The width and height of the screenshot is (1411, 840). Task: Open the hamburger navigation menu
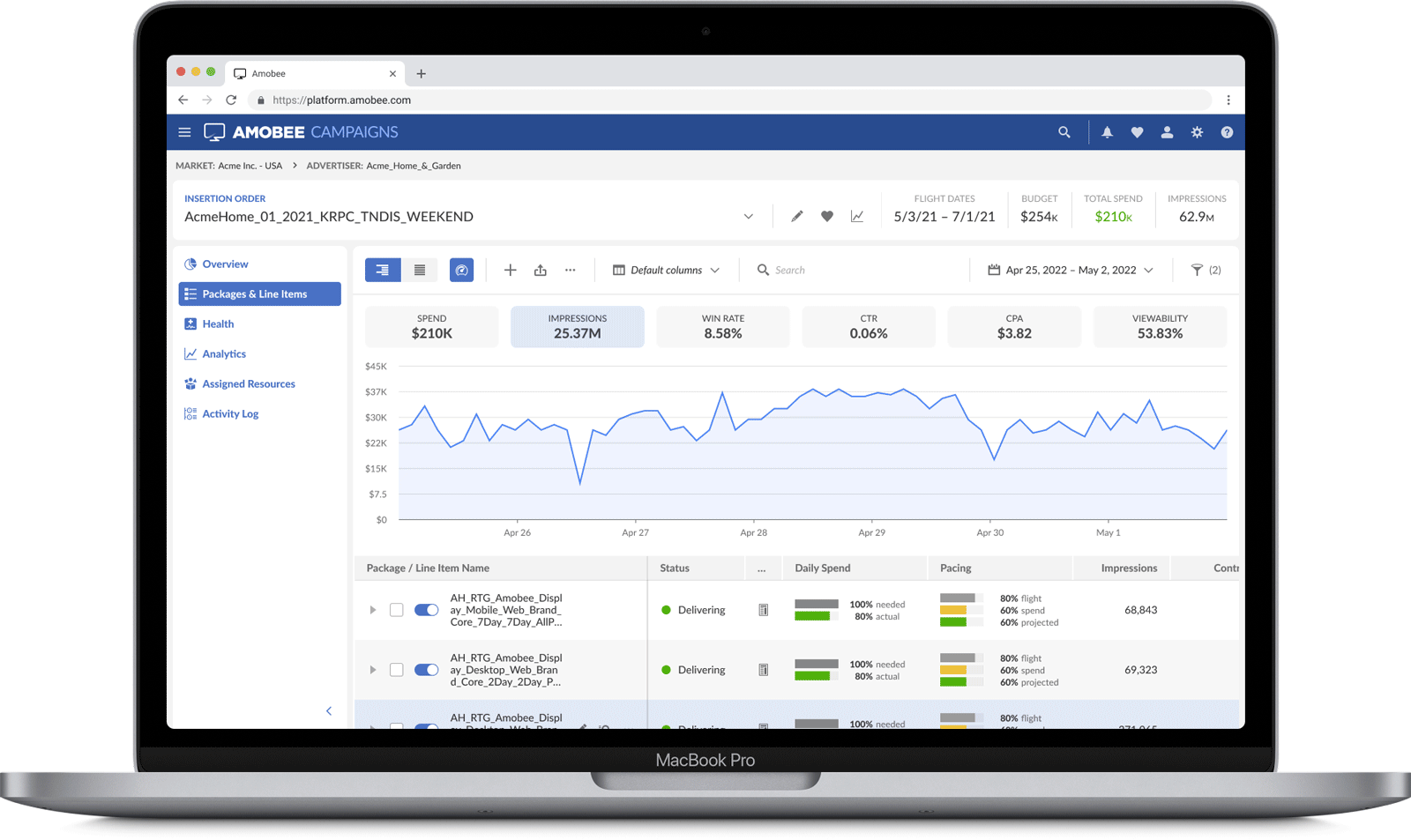[184, 132]
